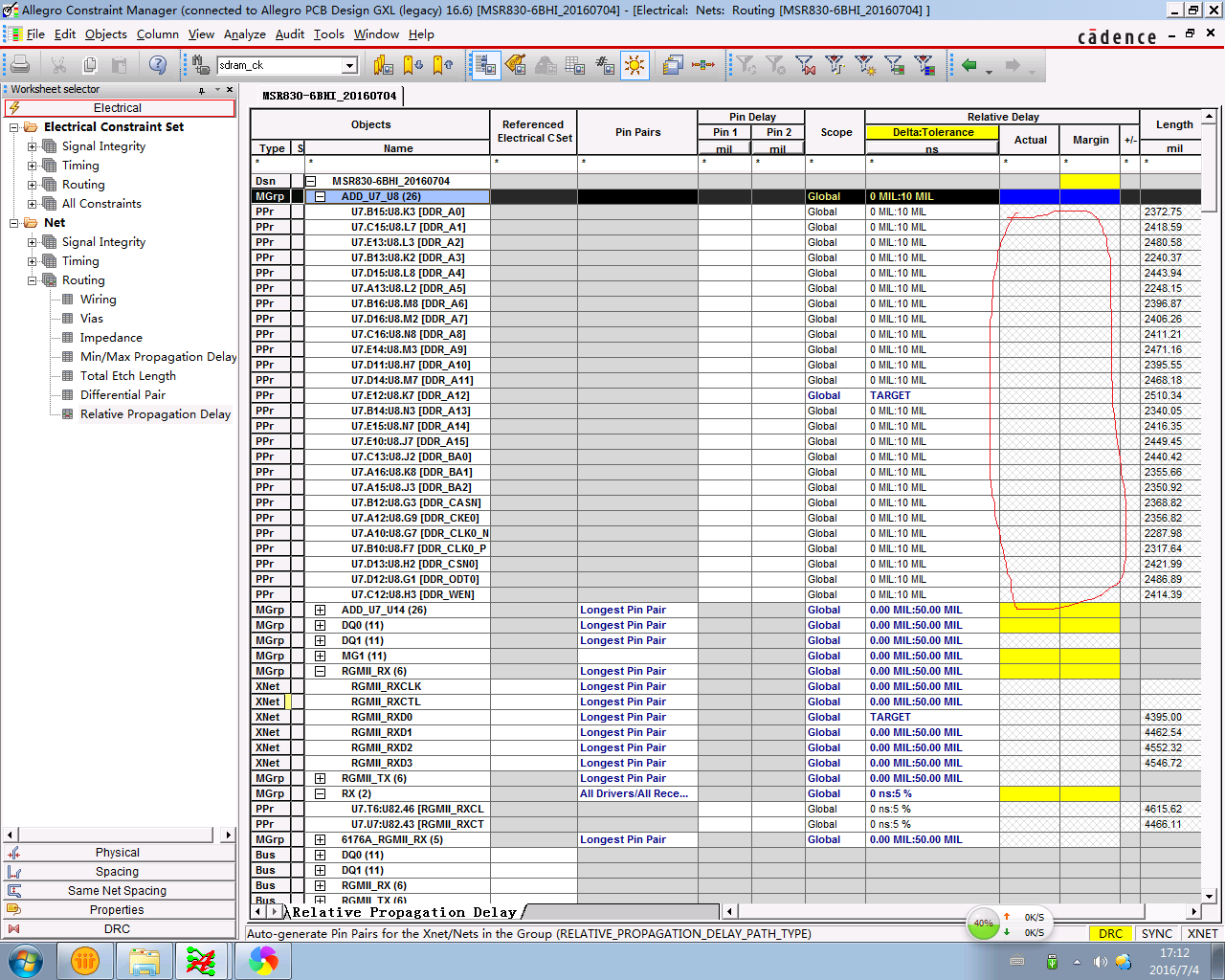Expand the ADD_U7_U14 (26) match group
This screenshot has height=980, width=1225.
tap(320, 610)
